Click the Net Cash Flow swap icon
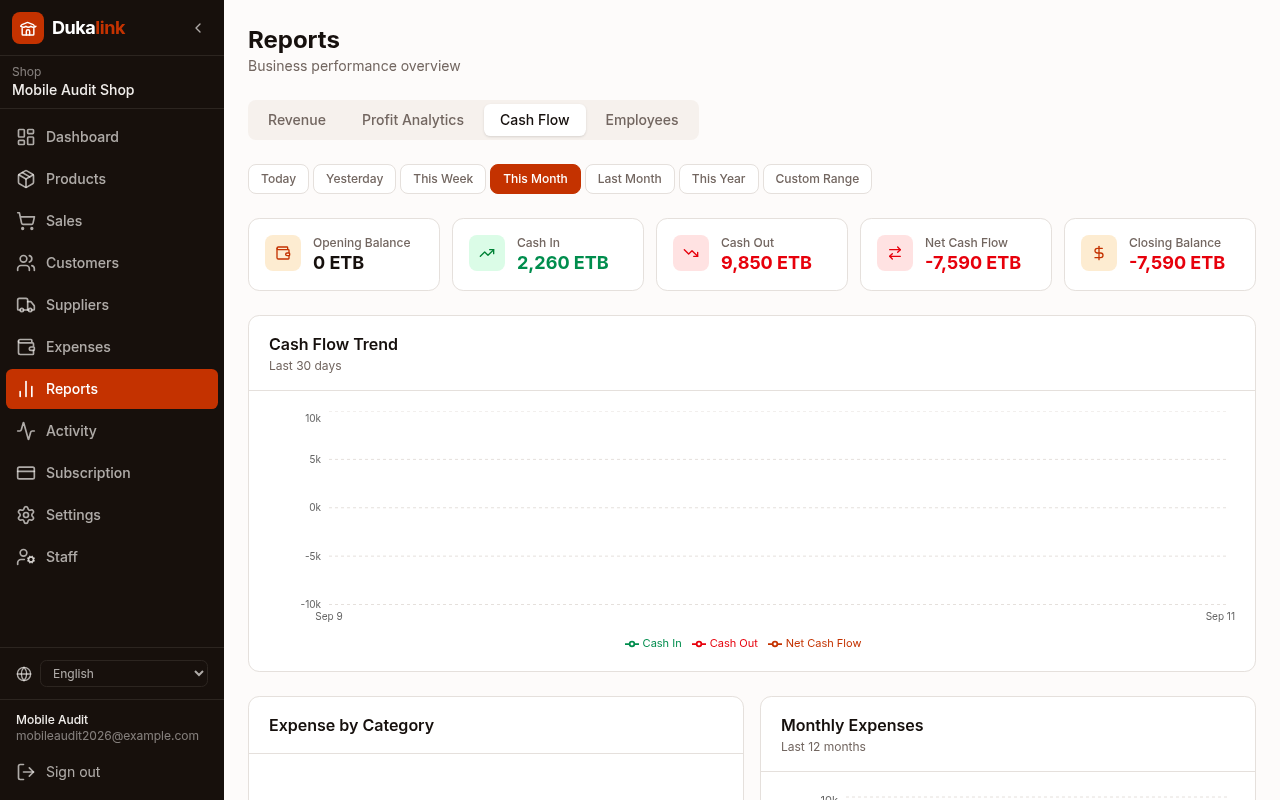Viewport: 1280px width, 800px height. point(895,253)
